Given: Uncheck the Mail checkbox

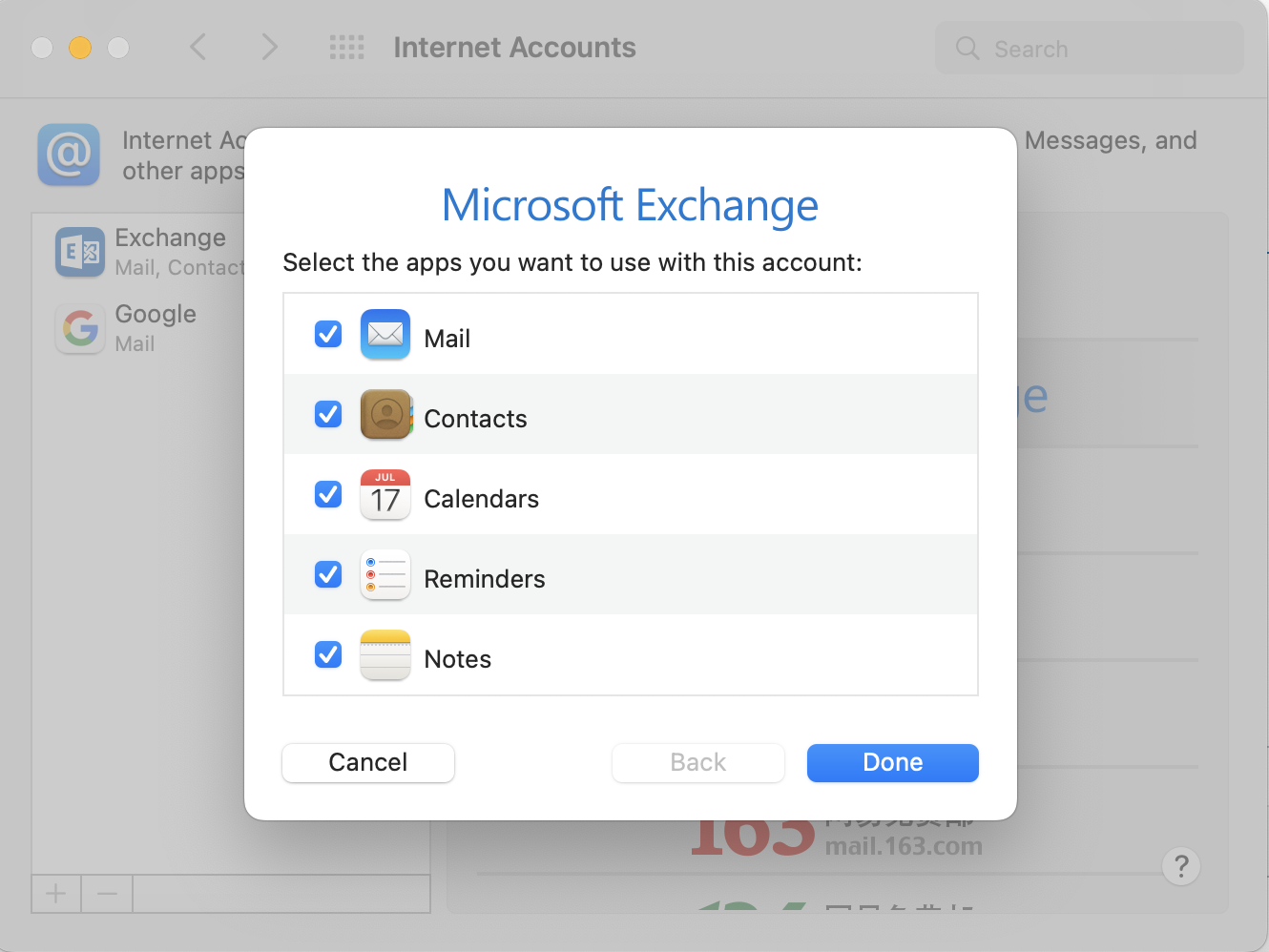Looking at the screenshot, I should (x=328, y=335).
